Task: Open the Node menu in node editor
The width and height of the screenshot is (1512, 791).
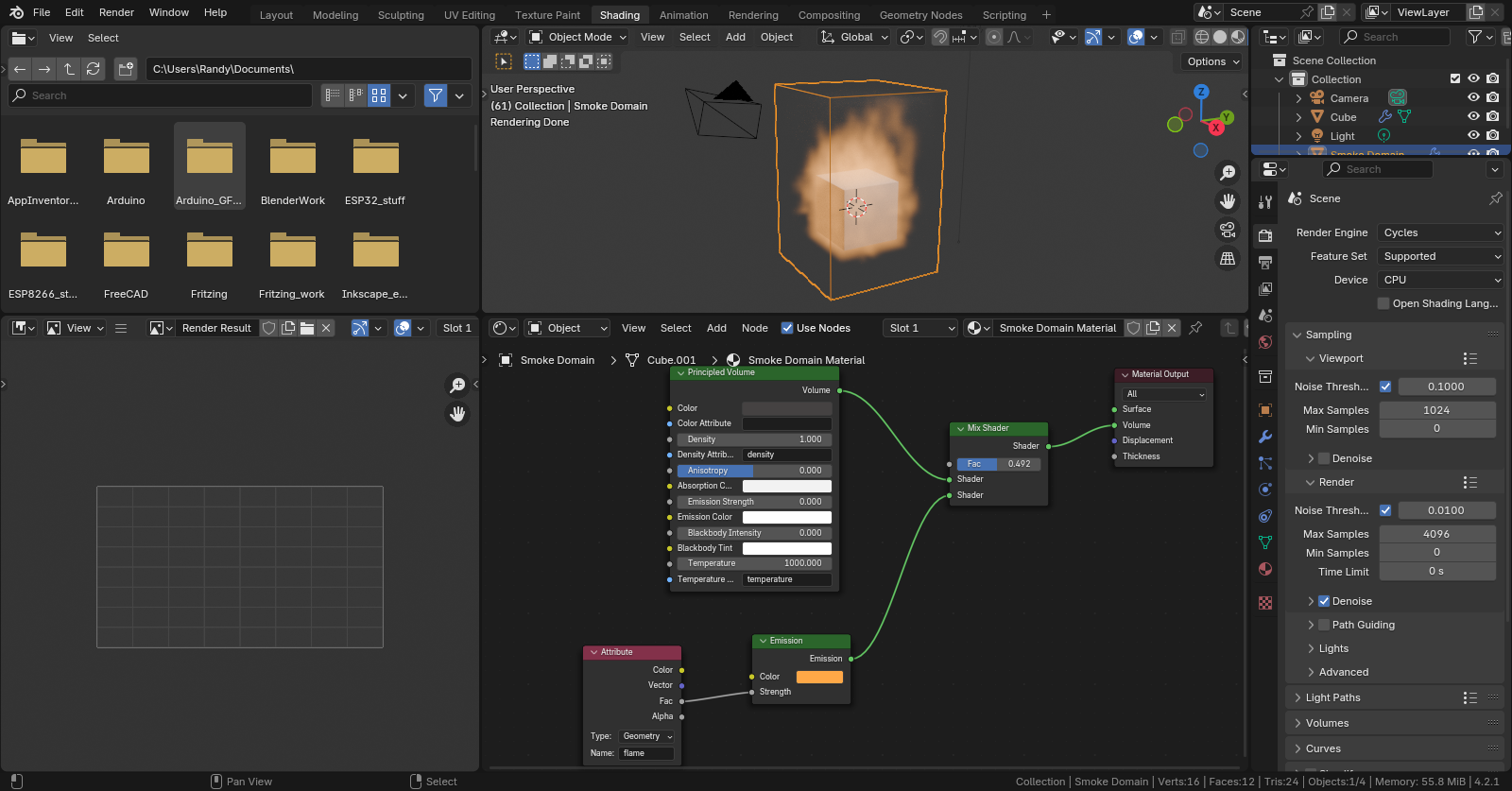Action: coord(754,328)
